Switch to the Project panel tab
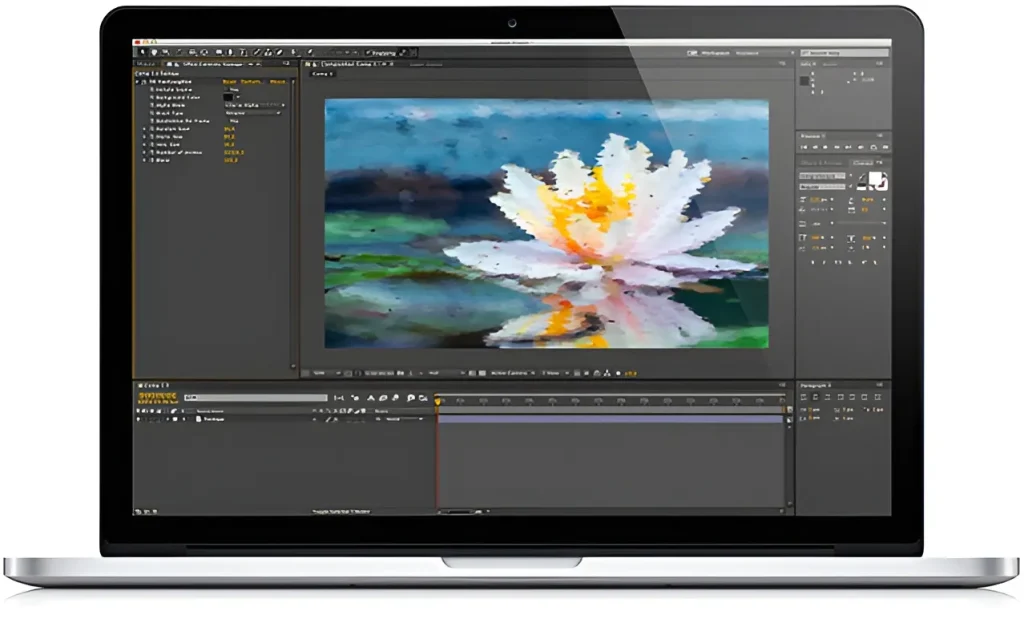The height and width of the screenshot is (627, 1024). click(146, 64)
